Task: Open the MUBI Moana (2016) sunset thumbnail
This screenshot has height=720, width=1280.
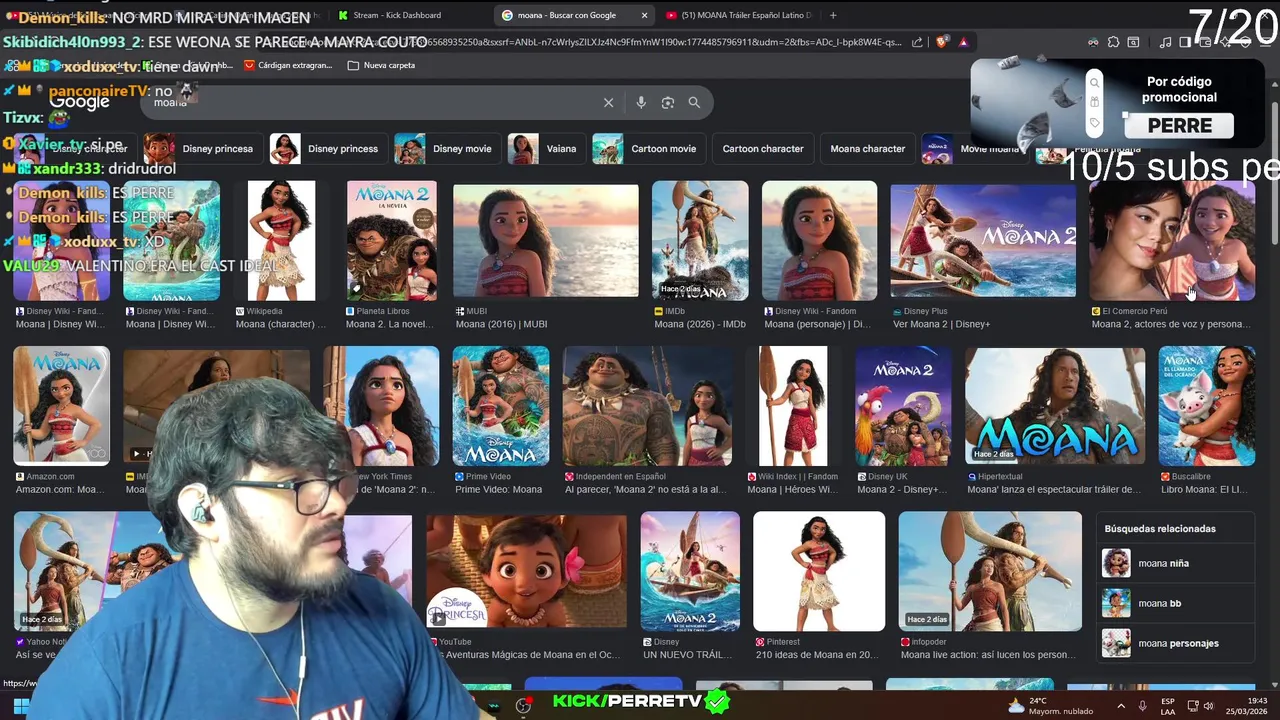Action: 546,240
